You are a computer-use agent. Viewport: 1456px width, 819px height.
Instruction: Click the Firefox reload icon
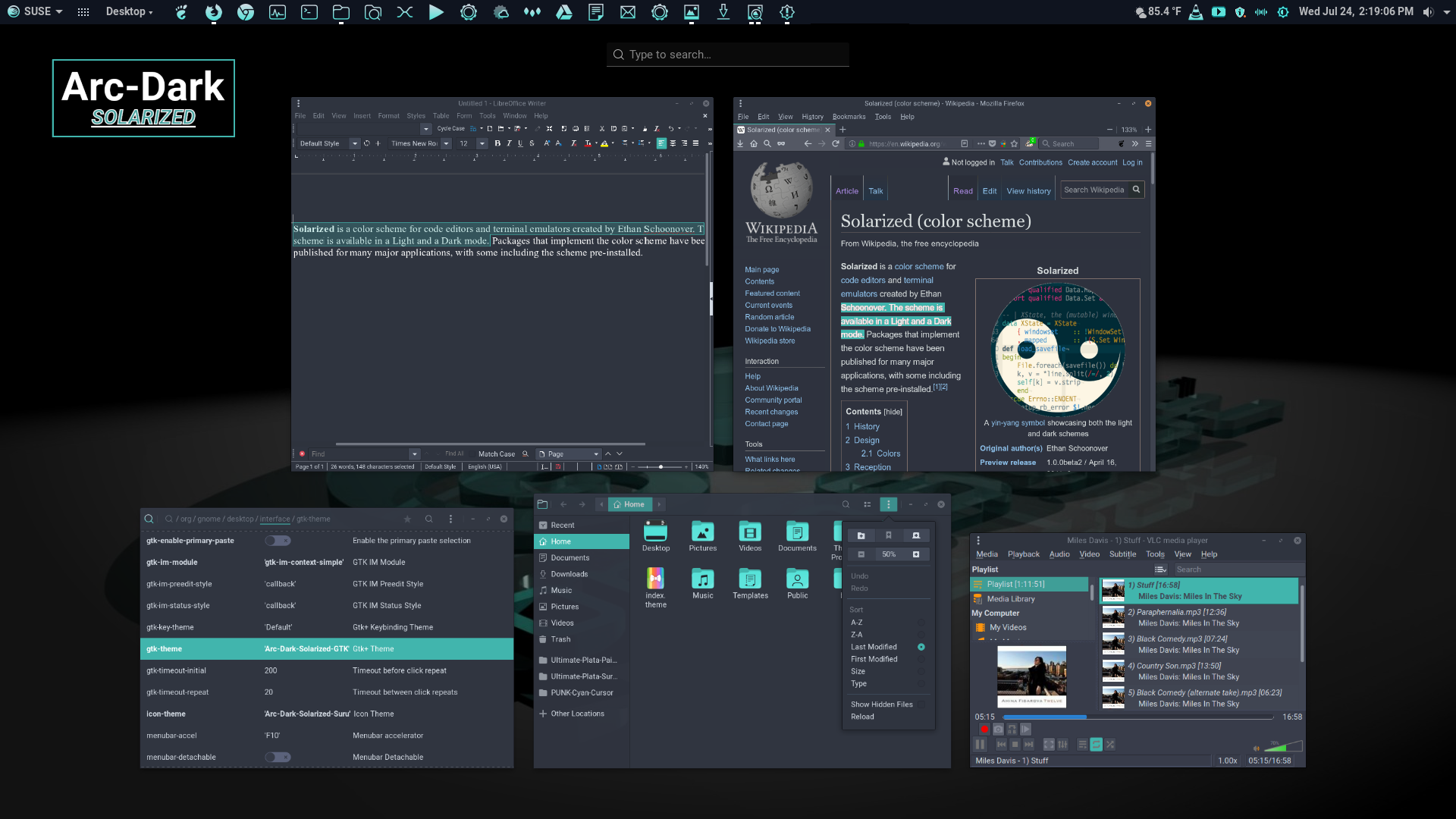coord(836,143)
